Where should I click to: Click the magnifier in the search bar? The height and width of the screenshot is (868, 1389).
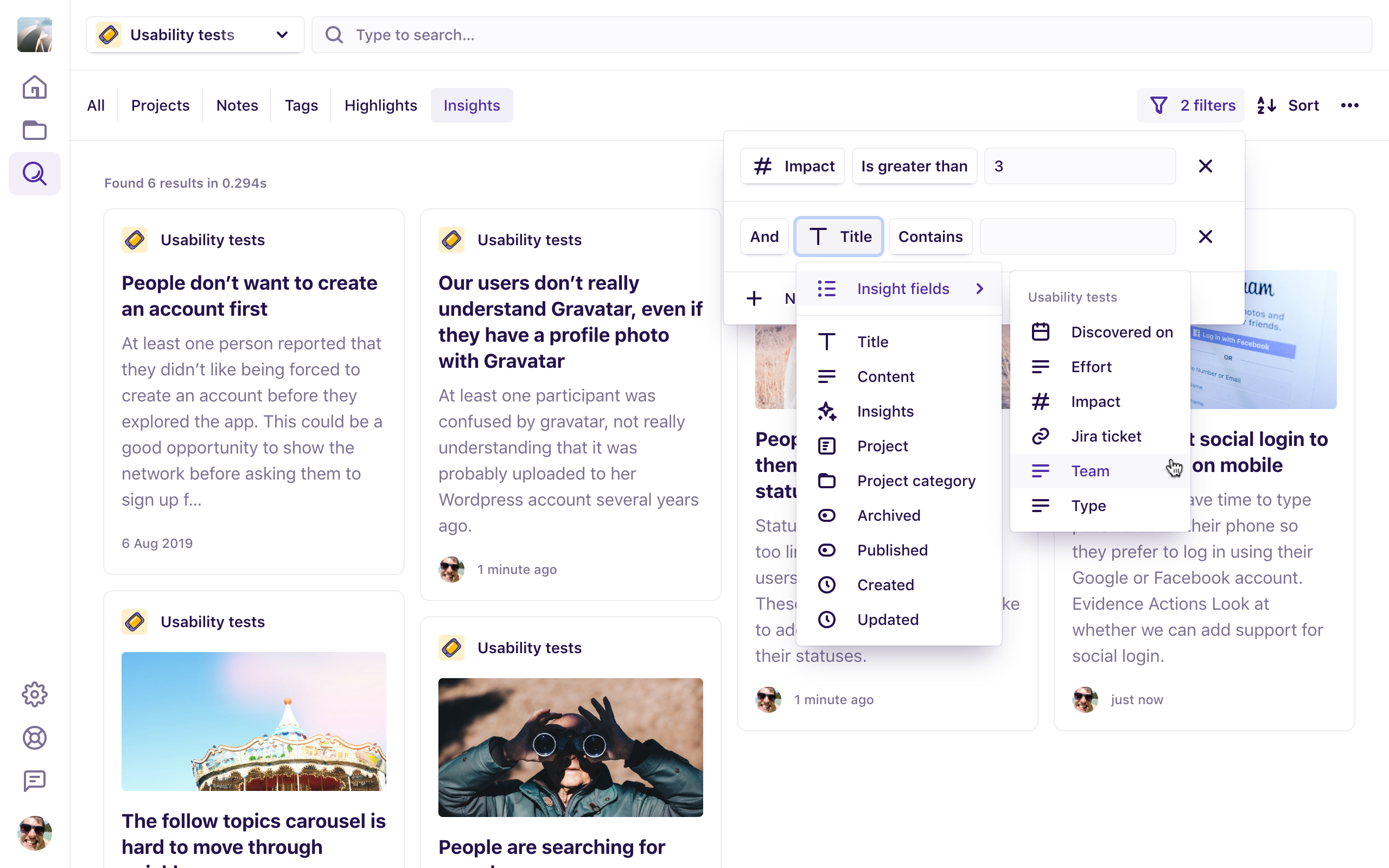tap(335, 34)
